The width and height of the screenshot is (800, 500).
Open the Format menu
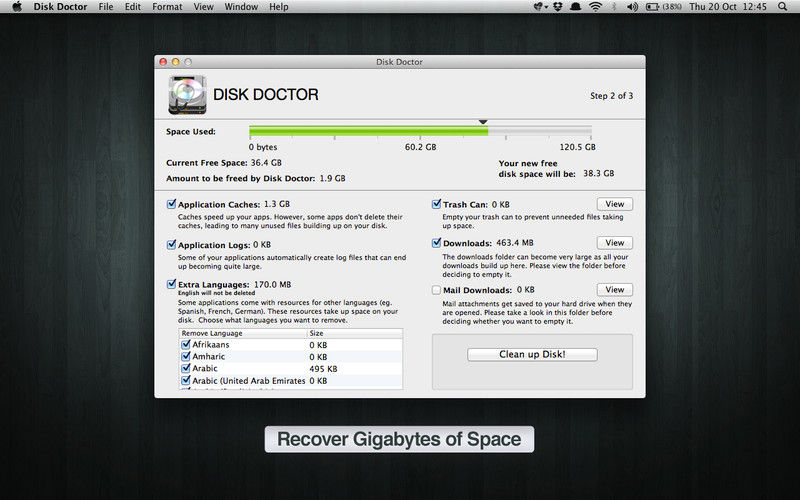coord(167,7)
